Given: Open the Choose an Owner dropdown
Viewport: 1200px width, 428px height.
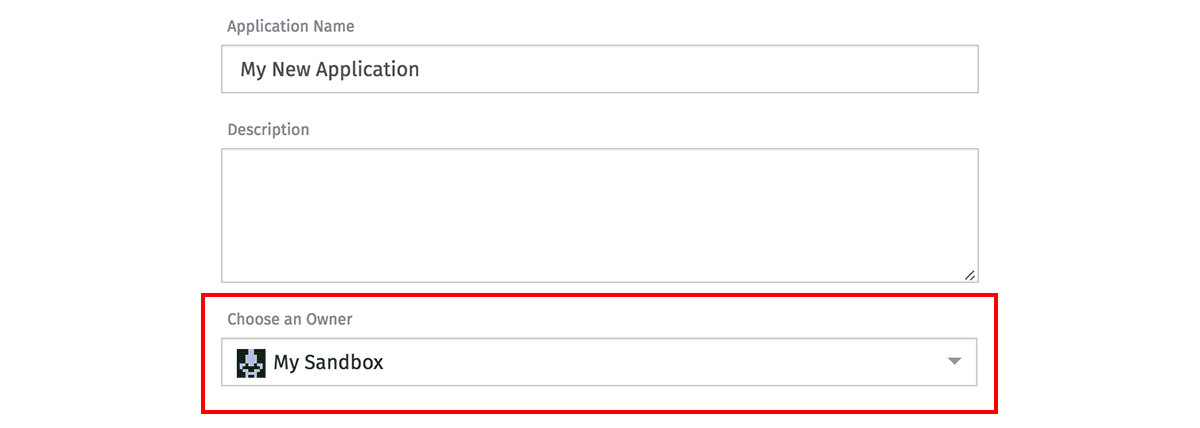Looking at the screenshot, I should [599, 362].
